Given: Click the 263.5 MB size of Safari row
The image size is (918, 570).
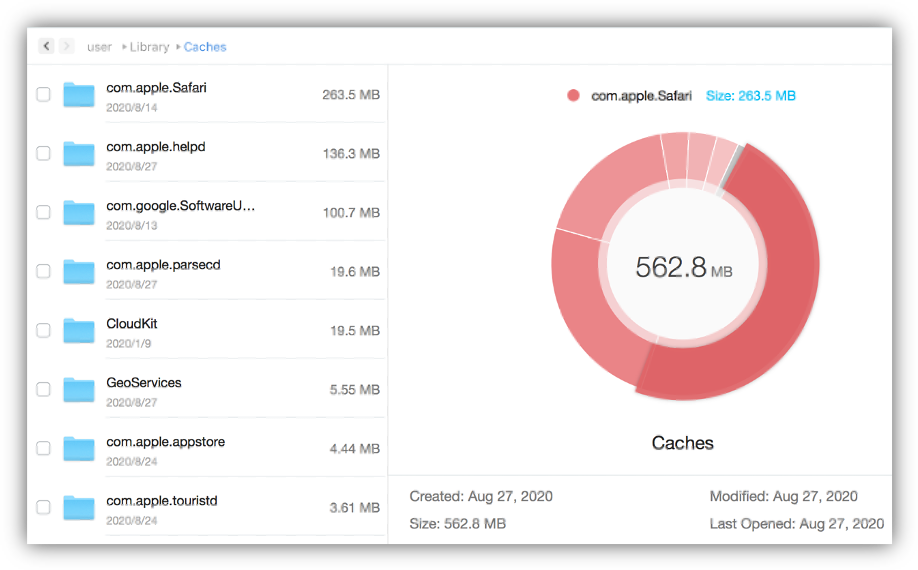Looking at the screenshot, I should (350, 95).
